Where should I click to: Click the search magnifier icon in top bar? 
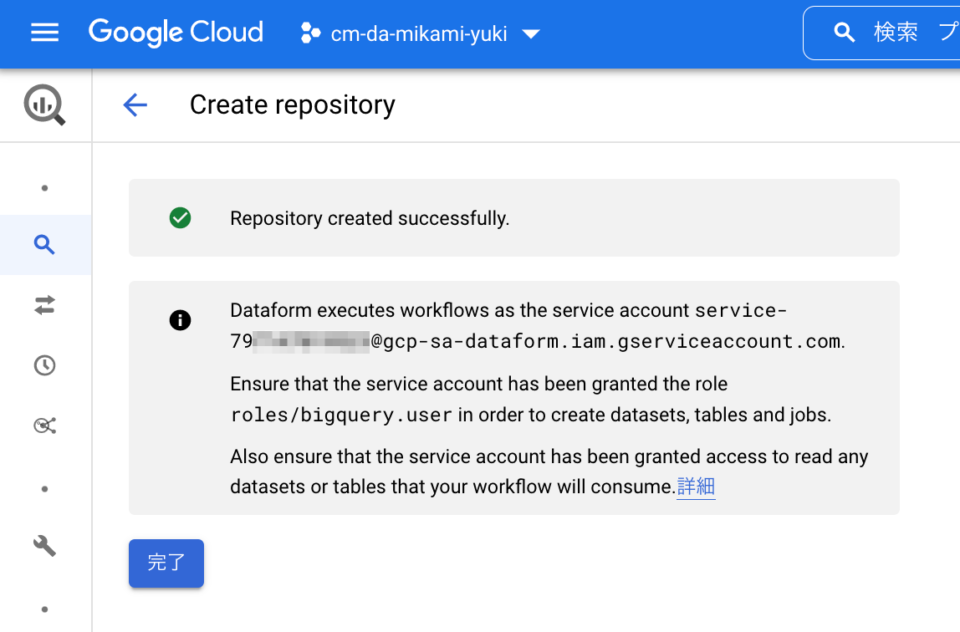click(x=844, y=32)
